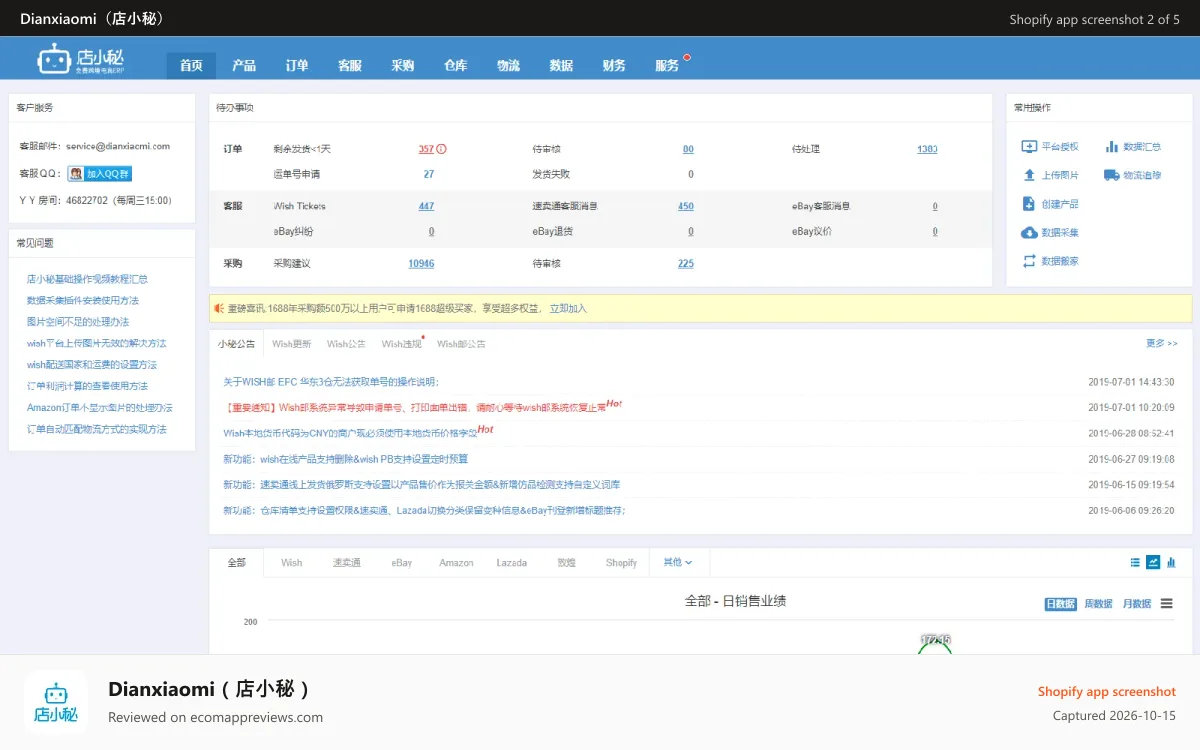Click the 平台授权 monitor icon
Screen dimensions: 1200x750
tap(1029, 147)
